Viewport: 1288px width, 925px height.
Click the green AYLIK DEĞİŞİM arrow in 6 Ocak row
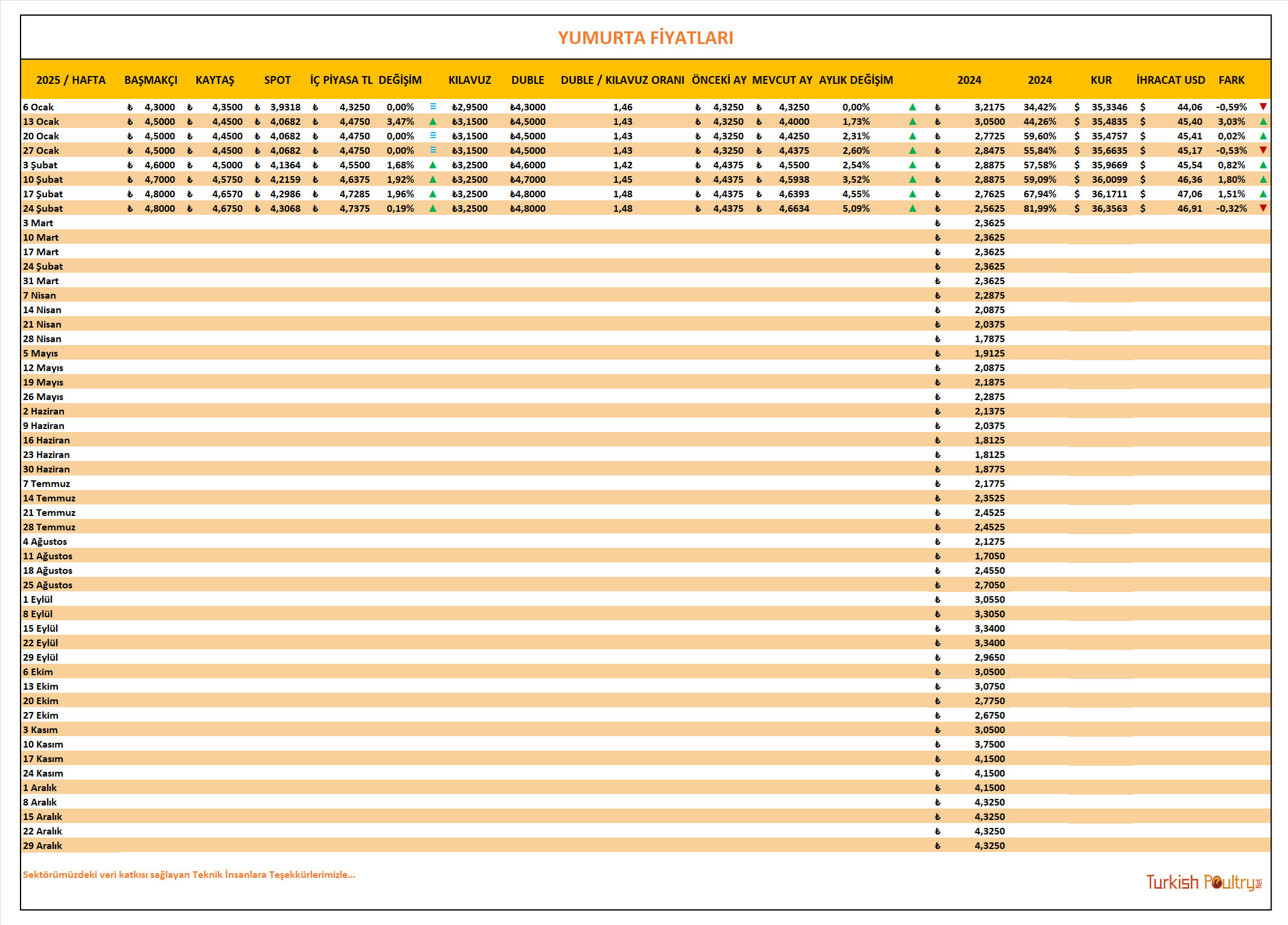tap(913, 107)
